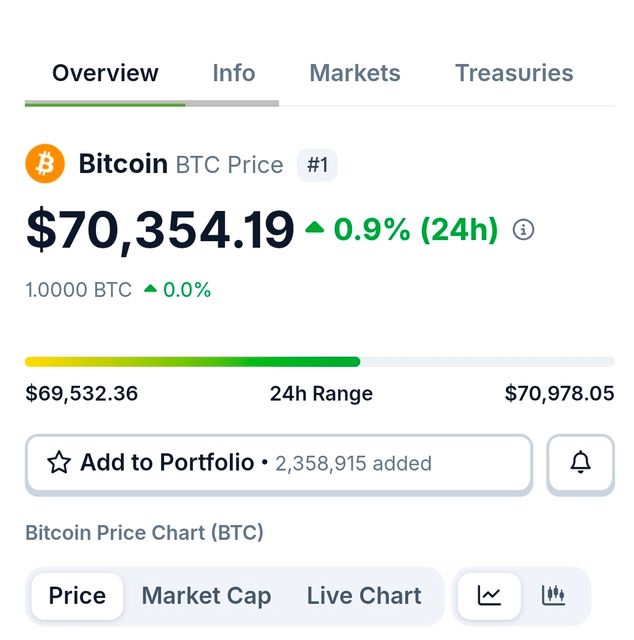Click the green up arrow beside 0.9%
Viewport: 634px width, 640px height.
click(315, 229)
